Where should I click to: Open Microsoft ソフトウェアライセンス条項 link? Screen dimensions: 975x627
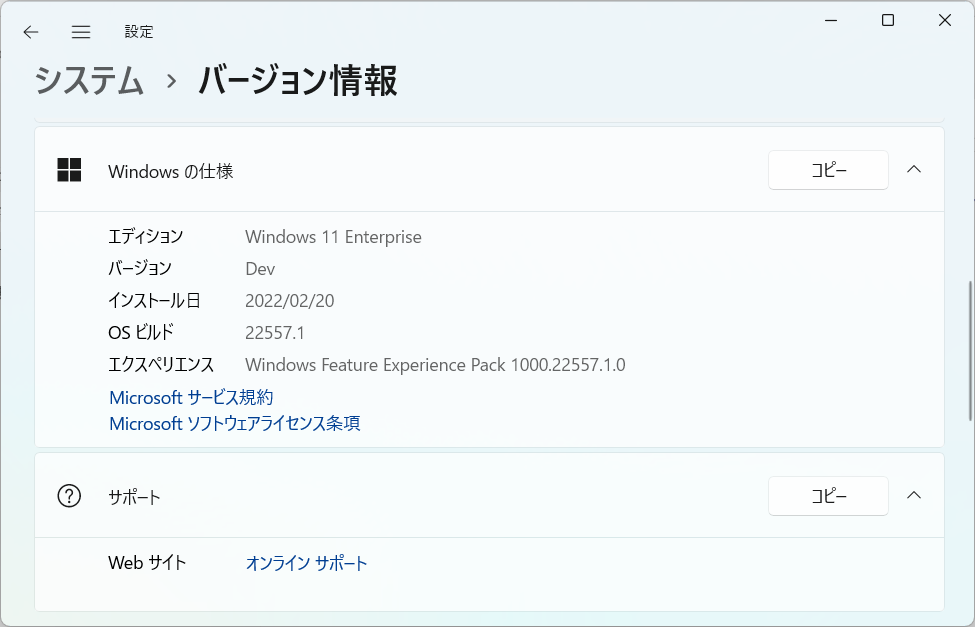coord(234,424)
